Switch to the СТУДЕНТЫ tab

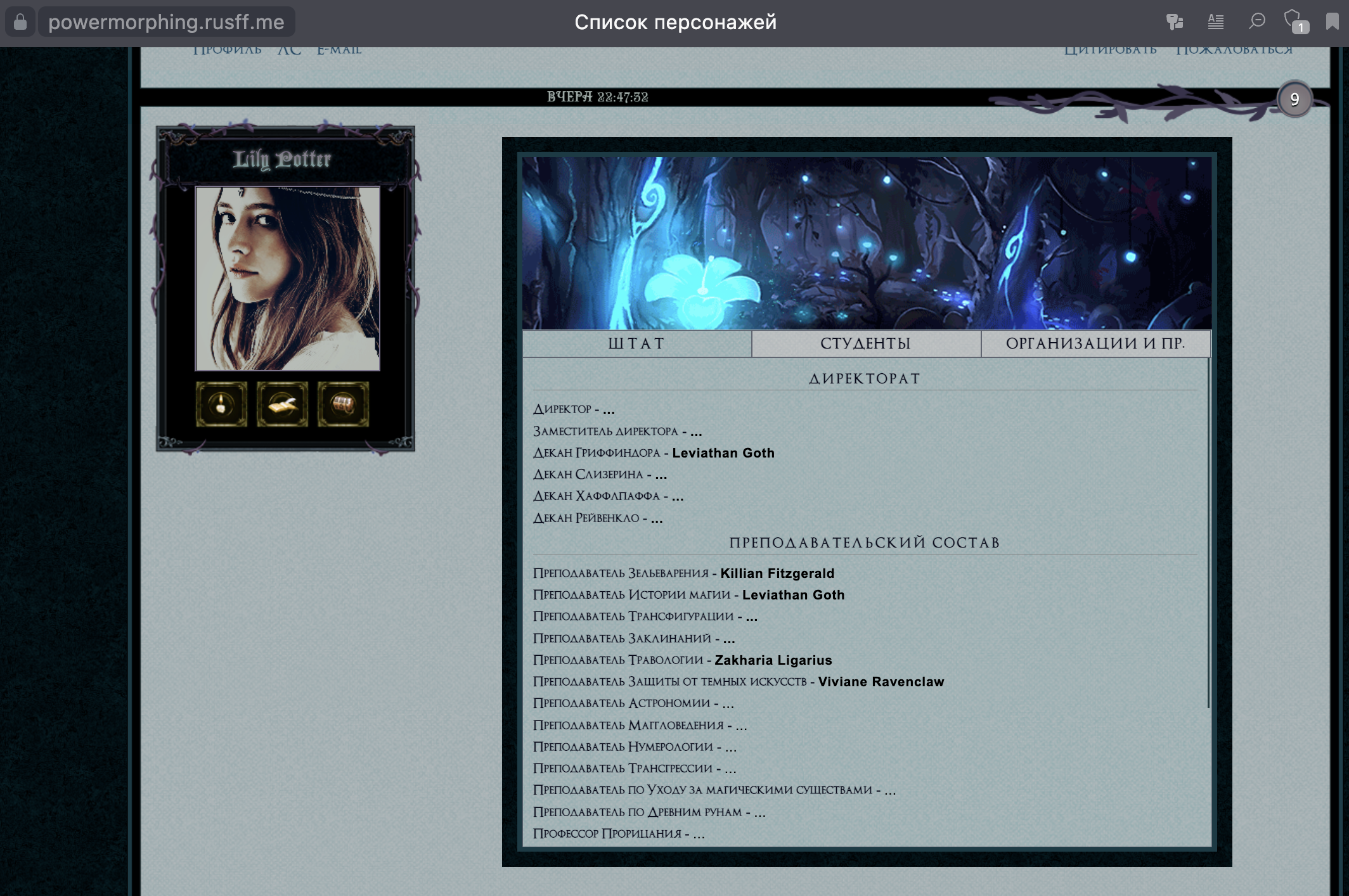[865, 343]
